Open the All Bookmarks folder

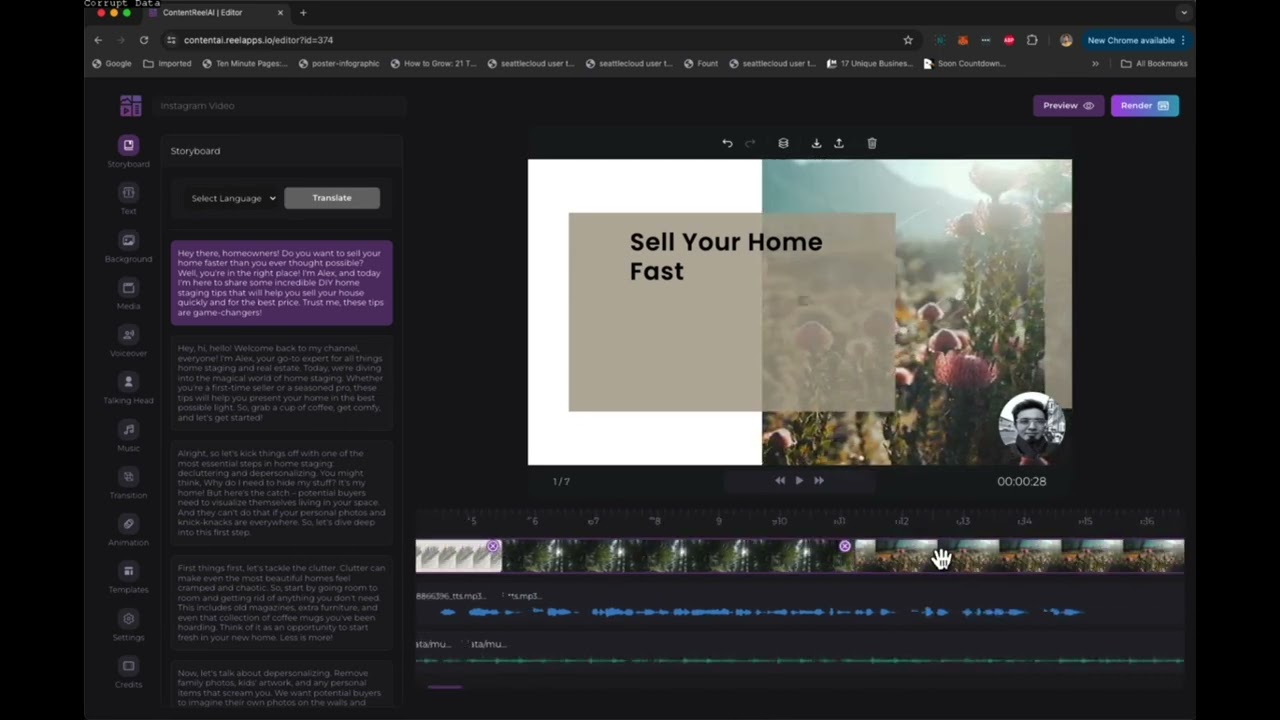[1154, 63]
